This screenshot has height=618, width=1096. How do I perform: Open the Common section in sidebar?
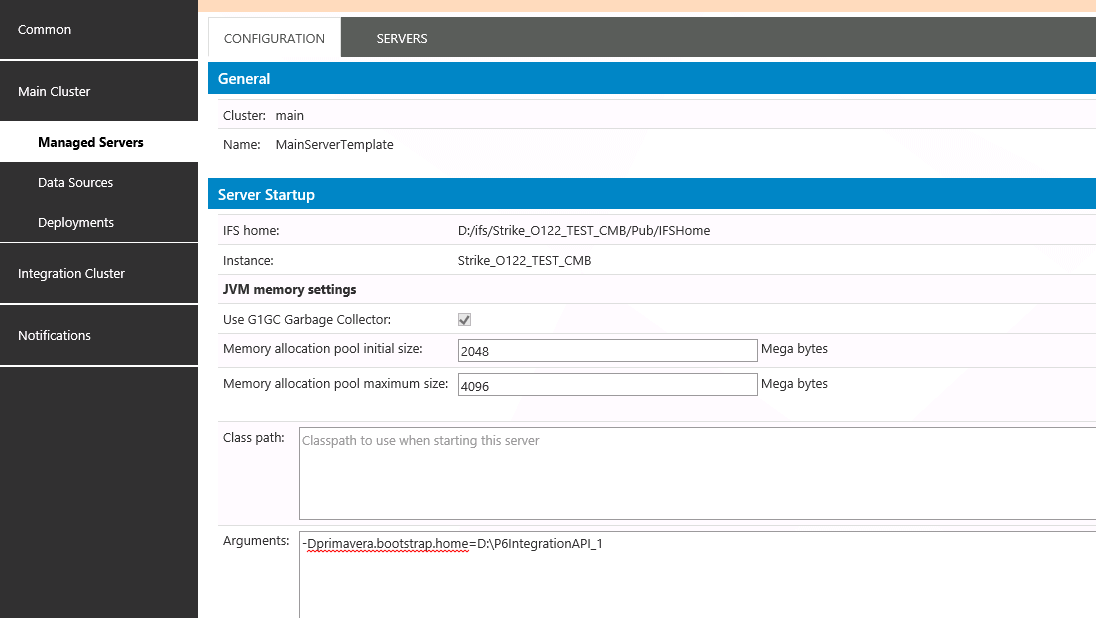click(x=45, y=30)
